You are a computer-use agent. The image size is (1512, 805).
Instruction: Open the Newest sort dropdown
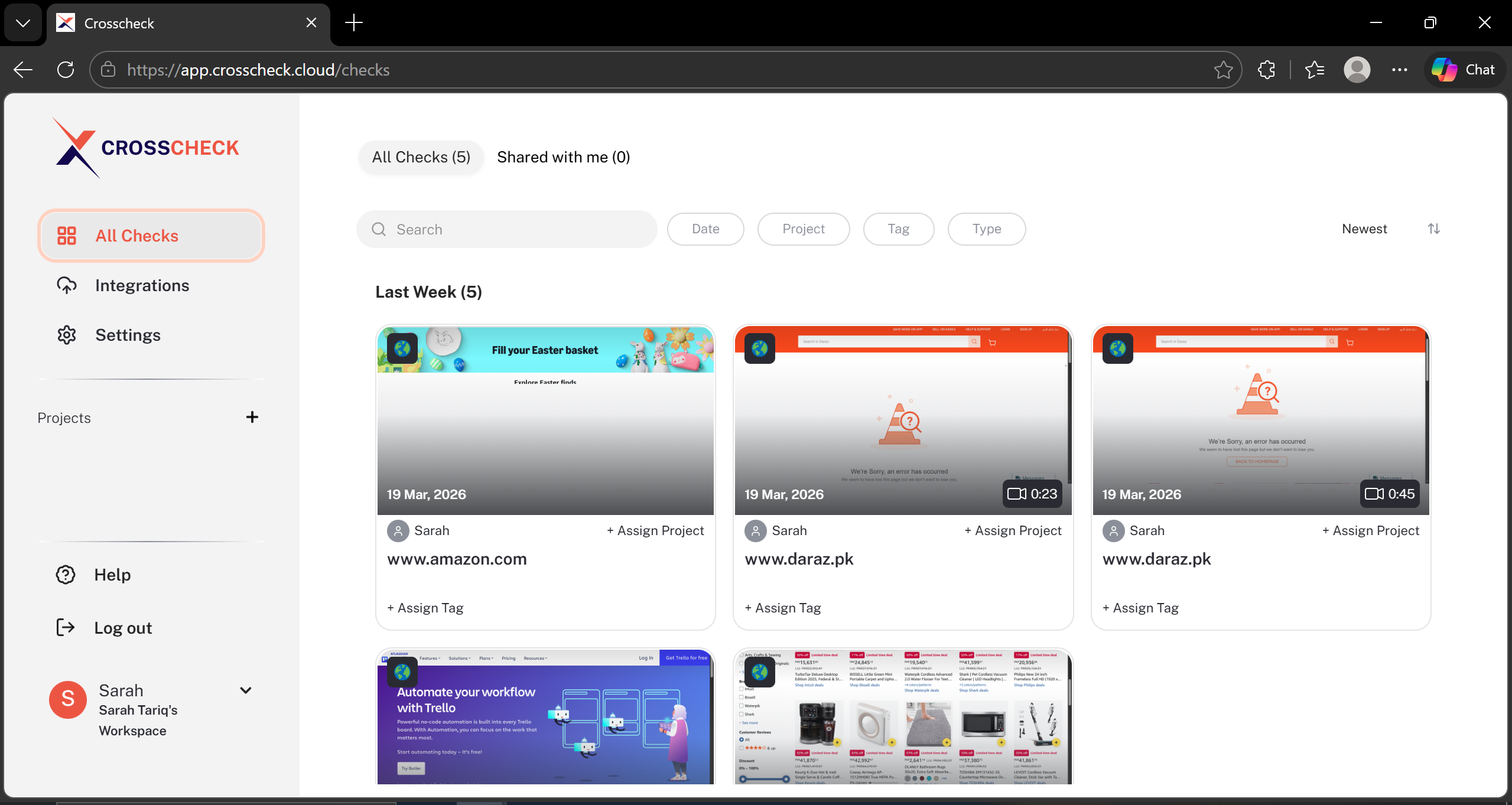pos(1364,229)
